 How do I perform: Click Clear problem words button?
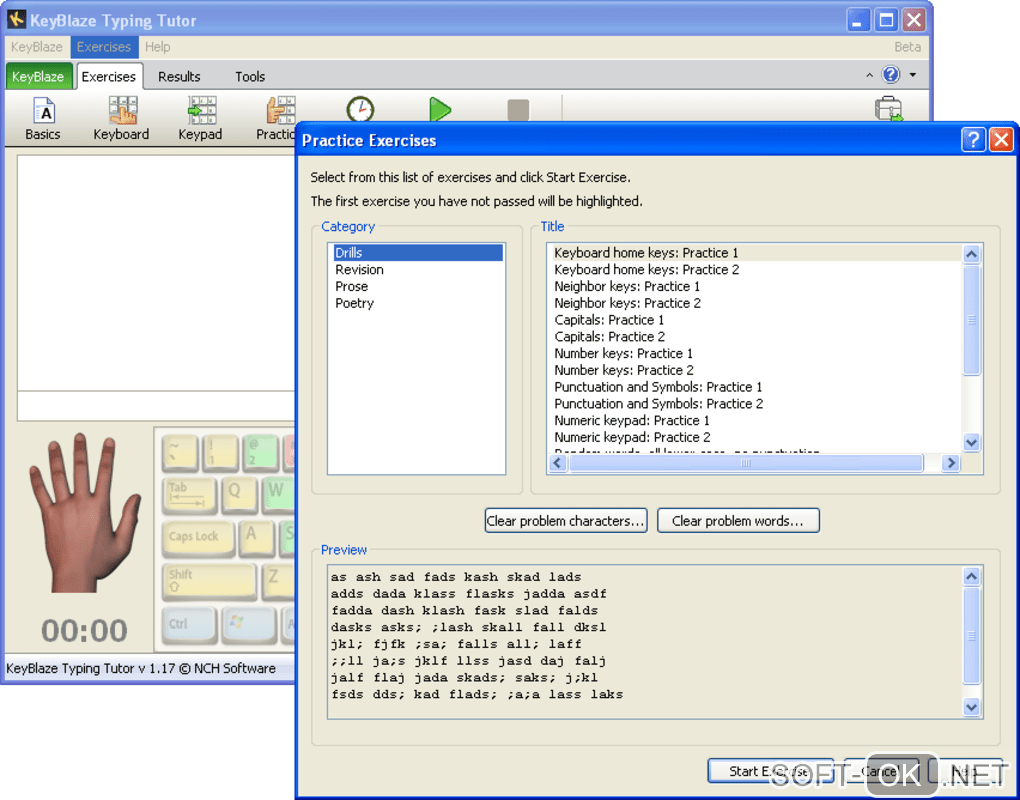pyautogui.click(x=738, y=520)
